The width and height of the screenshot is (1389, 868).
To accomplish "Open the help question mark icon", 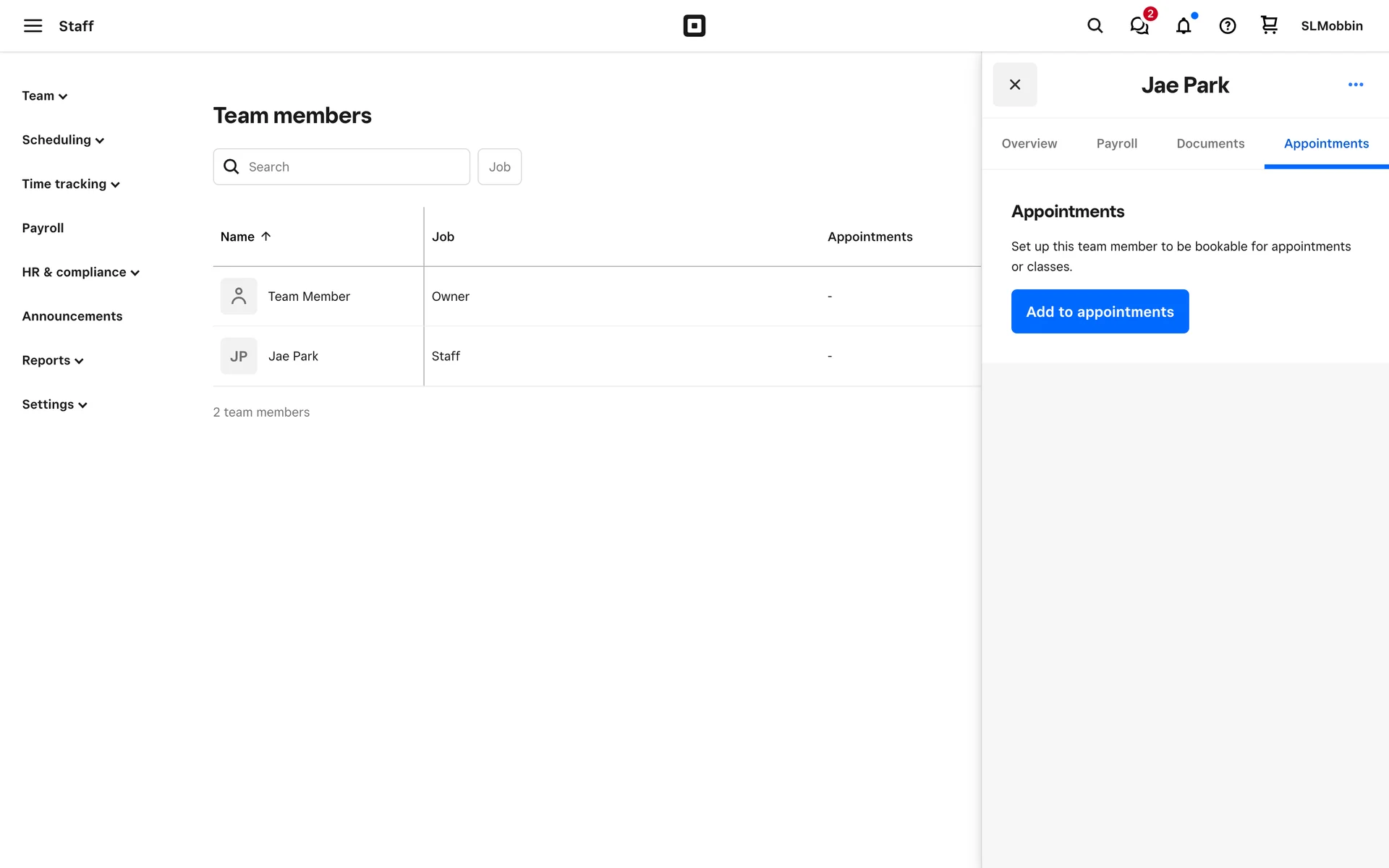I will click(1228, 26).
